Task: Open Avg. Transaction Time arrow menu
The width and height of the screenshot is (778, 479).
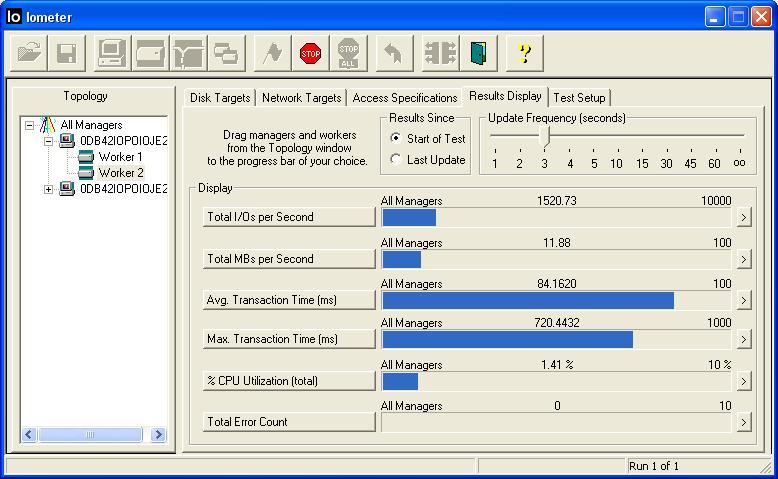Action: [x=743, y=300]
